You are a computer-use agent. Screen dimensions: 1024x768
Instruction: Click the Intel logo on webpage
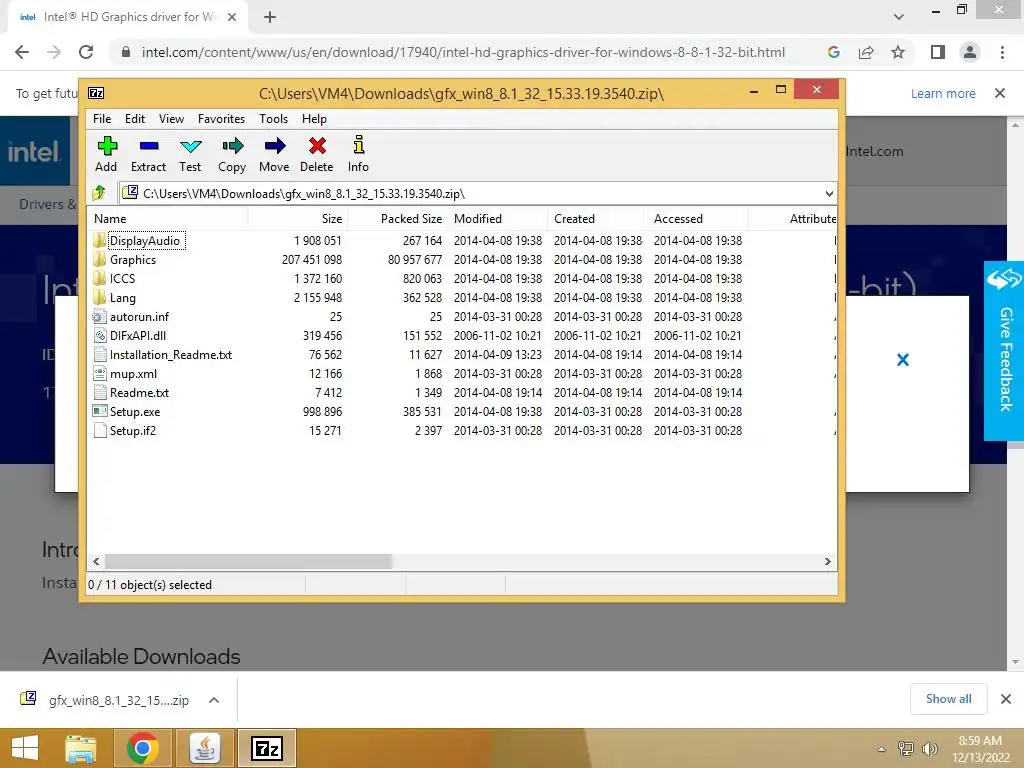point(34,152)
